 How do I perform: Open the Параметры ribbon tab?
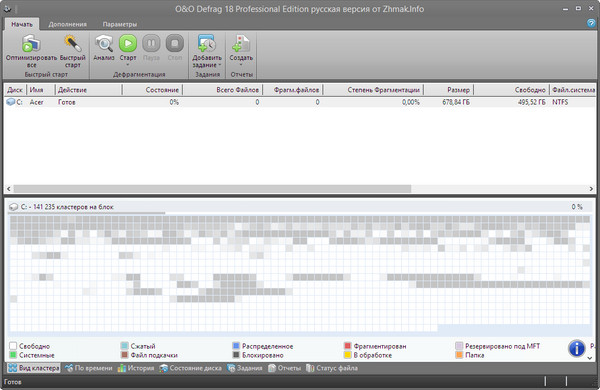[x=120, y=24]
